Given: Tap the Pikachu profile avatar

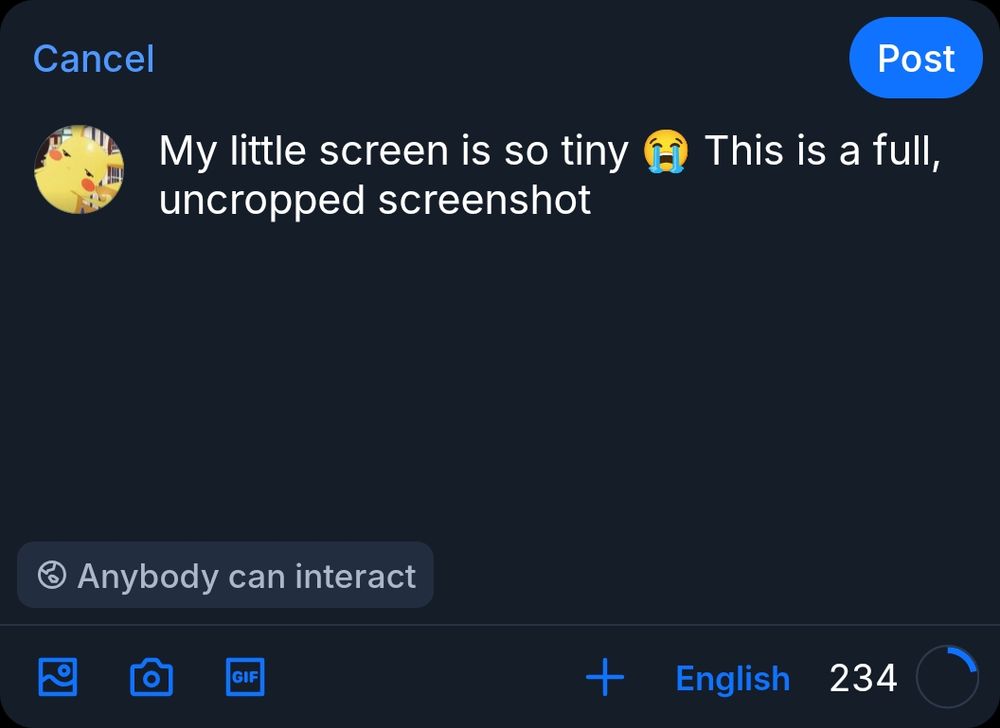Looking at the screenshot, I should [79, 170].
